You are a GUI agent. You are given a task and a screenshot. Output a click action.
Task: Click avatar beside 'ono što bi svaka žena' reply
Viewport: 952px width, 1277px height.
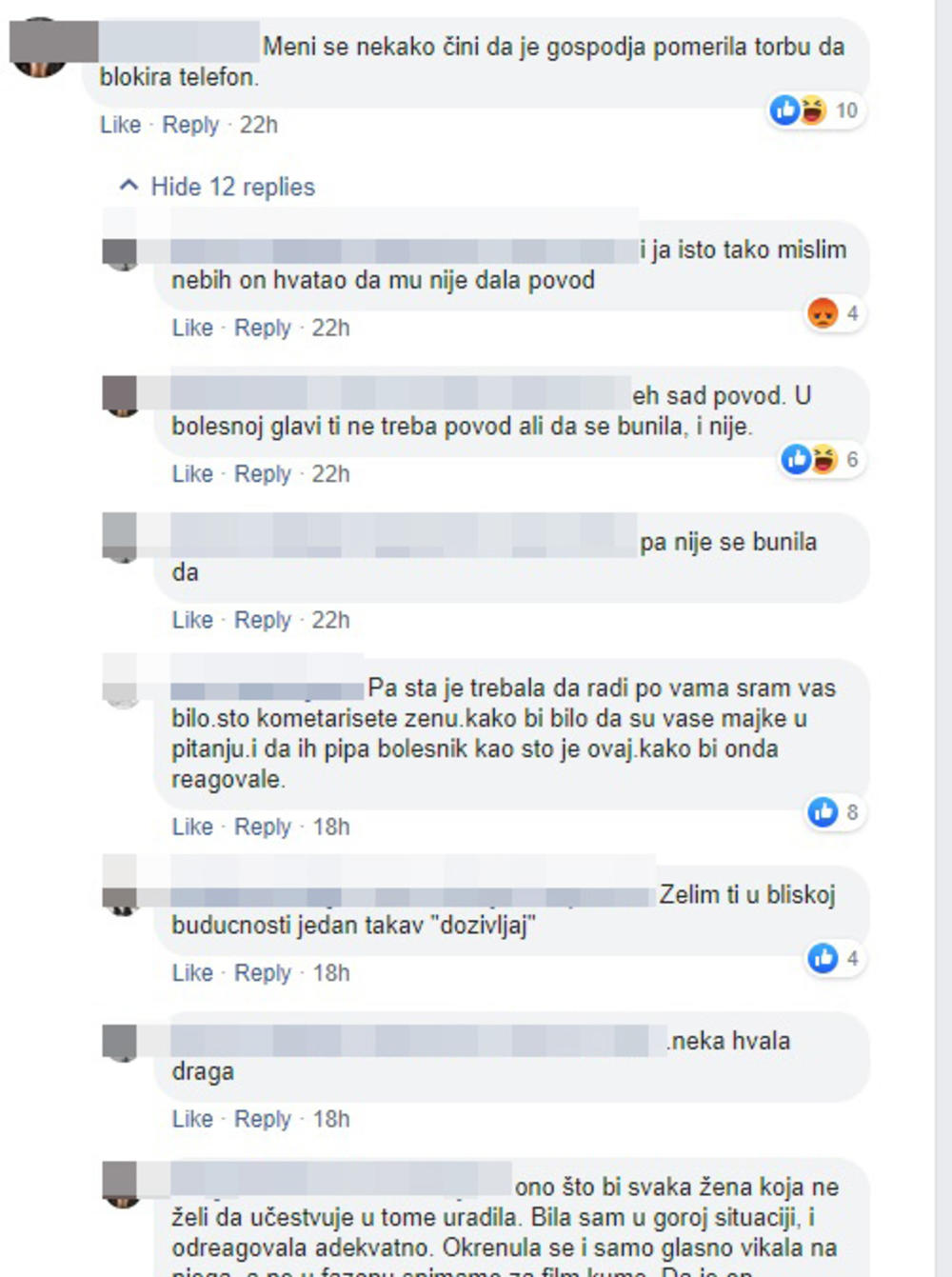[121, 1185]
